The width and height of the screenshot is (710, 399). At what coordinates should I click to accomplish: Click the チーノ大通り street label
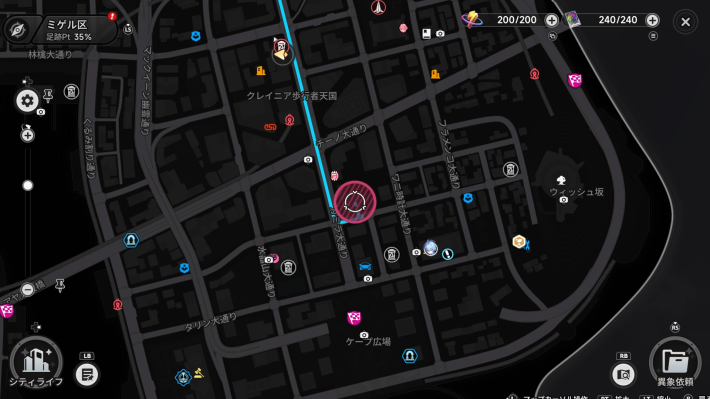click(341, 136)
